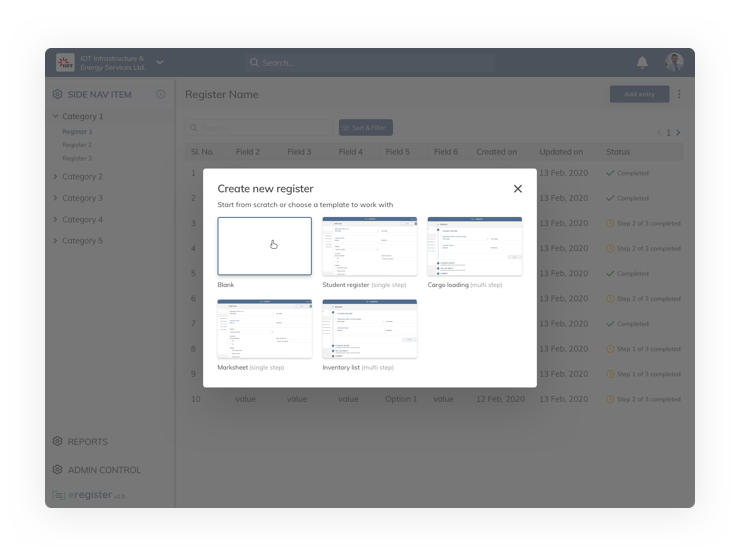This screenshot has height=556, width=740.
Task: Click the 12 Feb, 2020 created date
Action: tap(500, 399)
